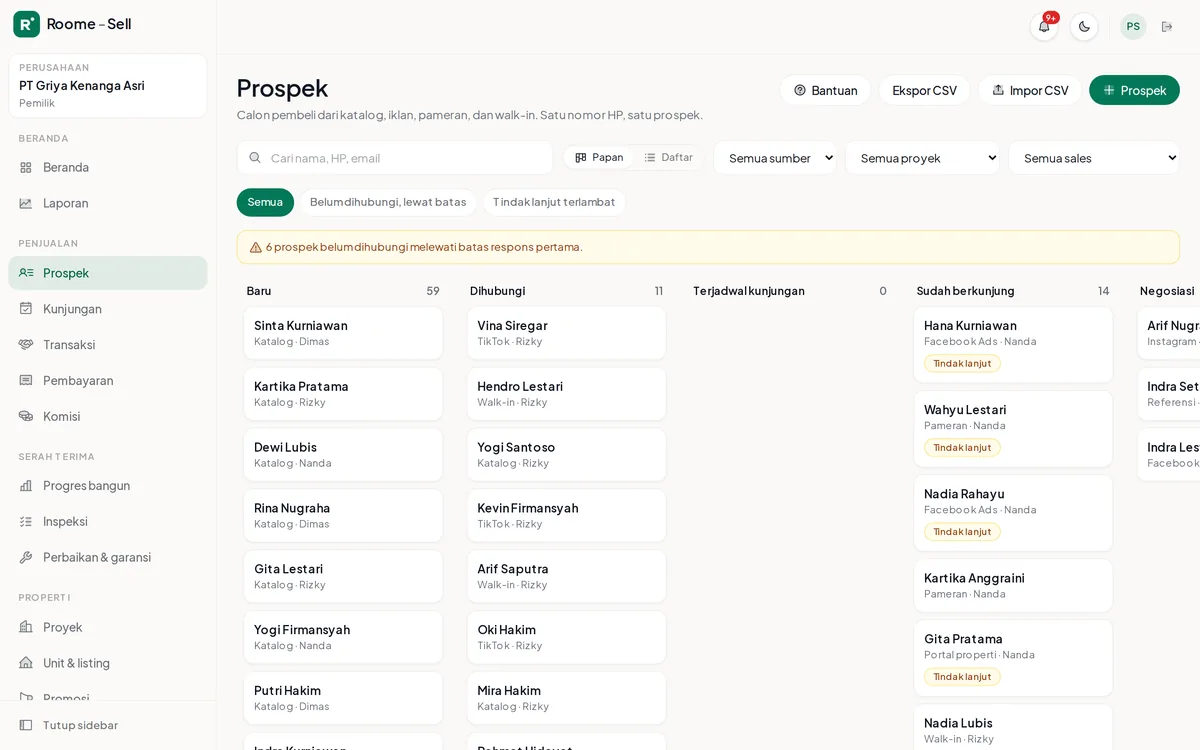Open Kevin Firmansyah card
Viewport: 1200px width, 750px height.
point(566,516)
